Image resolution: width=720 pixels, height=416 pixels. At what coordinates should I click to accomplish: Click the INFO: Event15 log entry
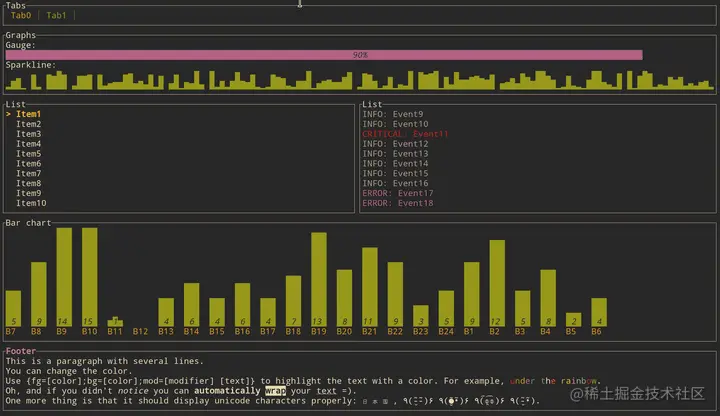coord(395,173)
